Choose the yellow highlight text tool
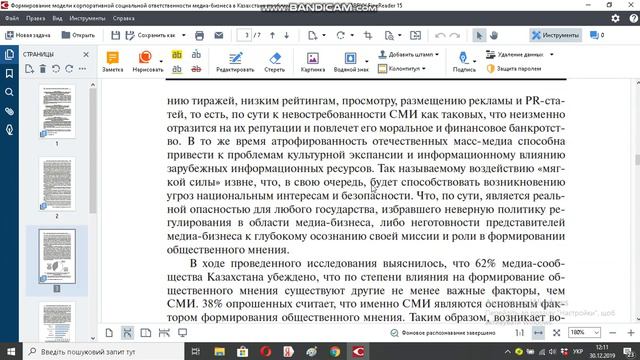The width and height of the screenshot is (640, 360). [x=177, y=54]
